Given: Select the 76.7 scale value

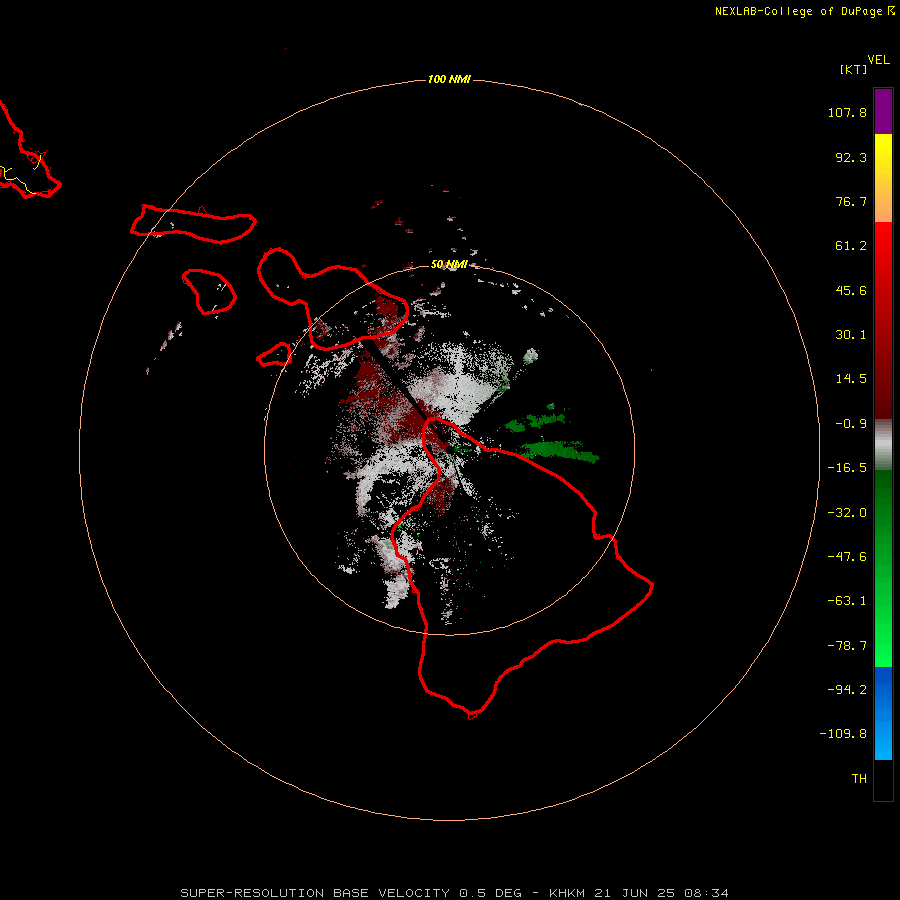Looking at the screenshot, I should 851,201.
